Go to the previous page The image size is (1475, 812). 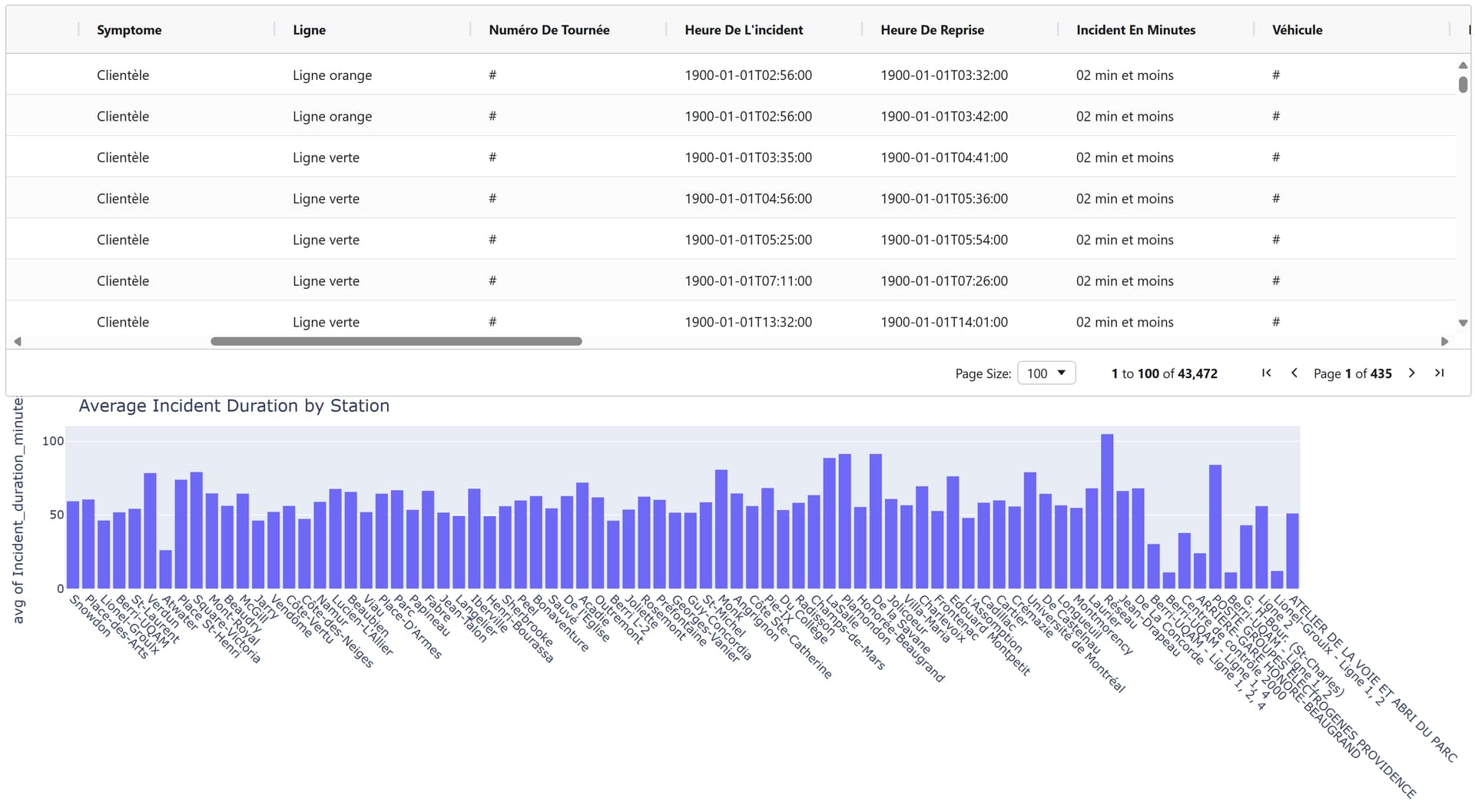tap(1294, 373)
